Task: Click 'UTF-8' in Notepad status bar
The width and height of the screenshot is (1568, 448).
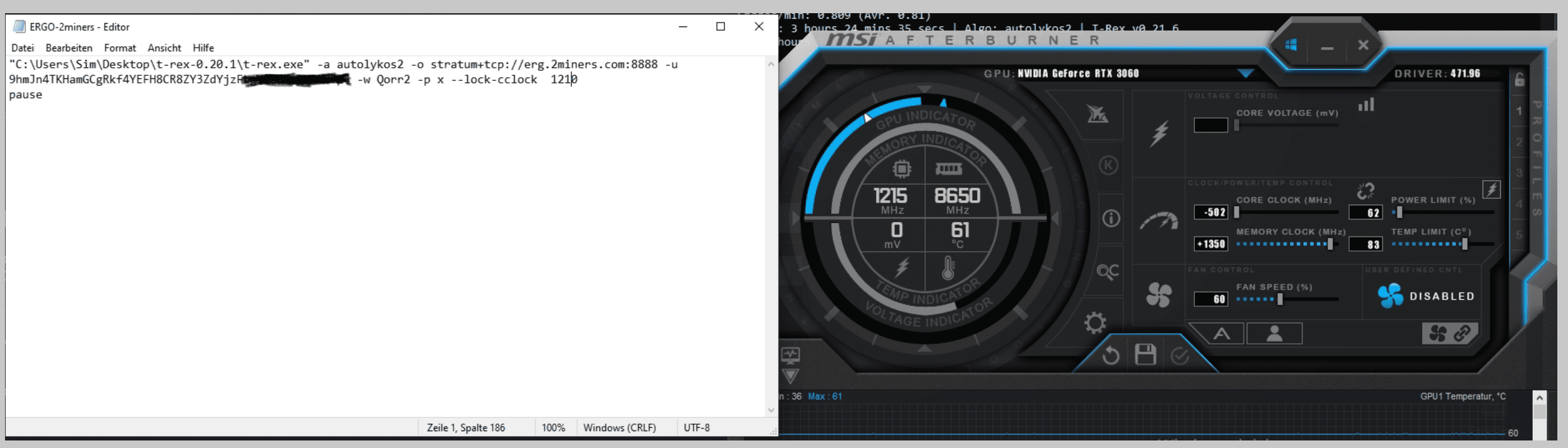Action: pos(697,427)
